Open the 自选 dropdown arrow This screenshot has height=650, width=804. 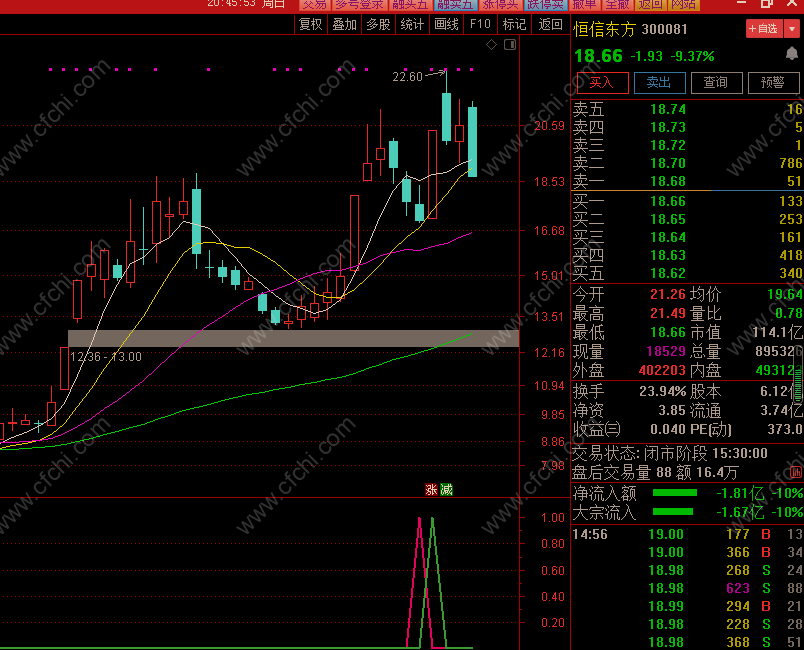pyautogui.click(x=792, y=29)
